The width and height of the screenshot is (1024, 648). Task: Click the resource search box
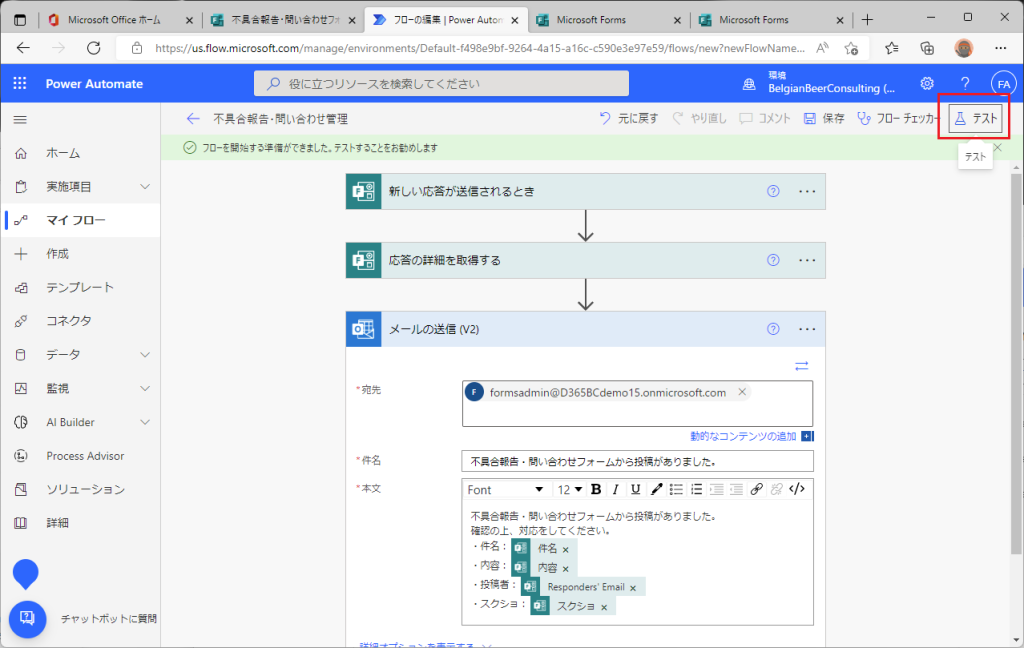click(441, 84)
